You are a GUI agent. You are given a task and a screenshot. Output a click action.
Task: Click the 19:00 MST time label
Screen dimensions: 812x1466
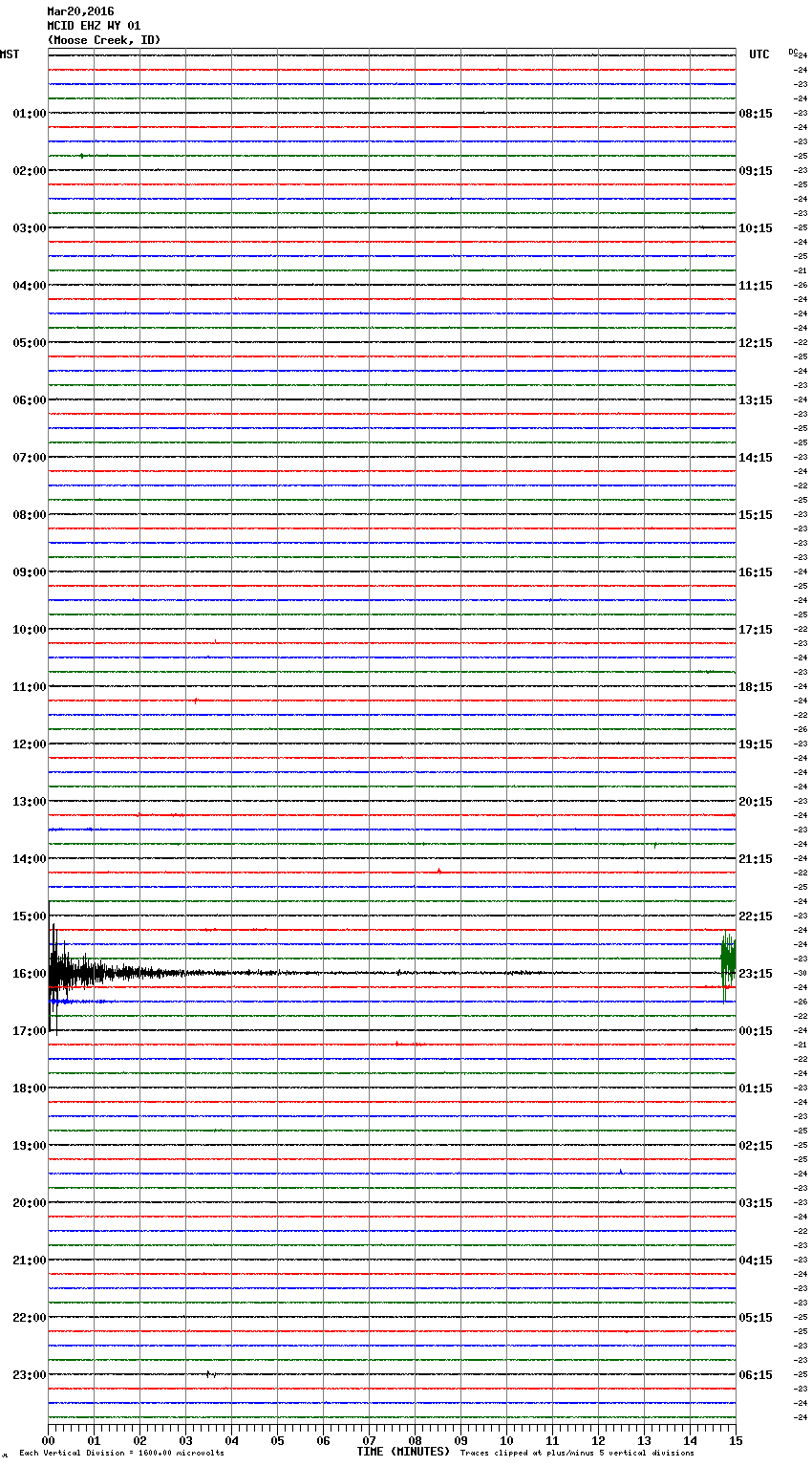pos(30,1146)
